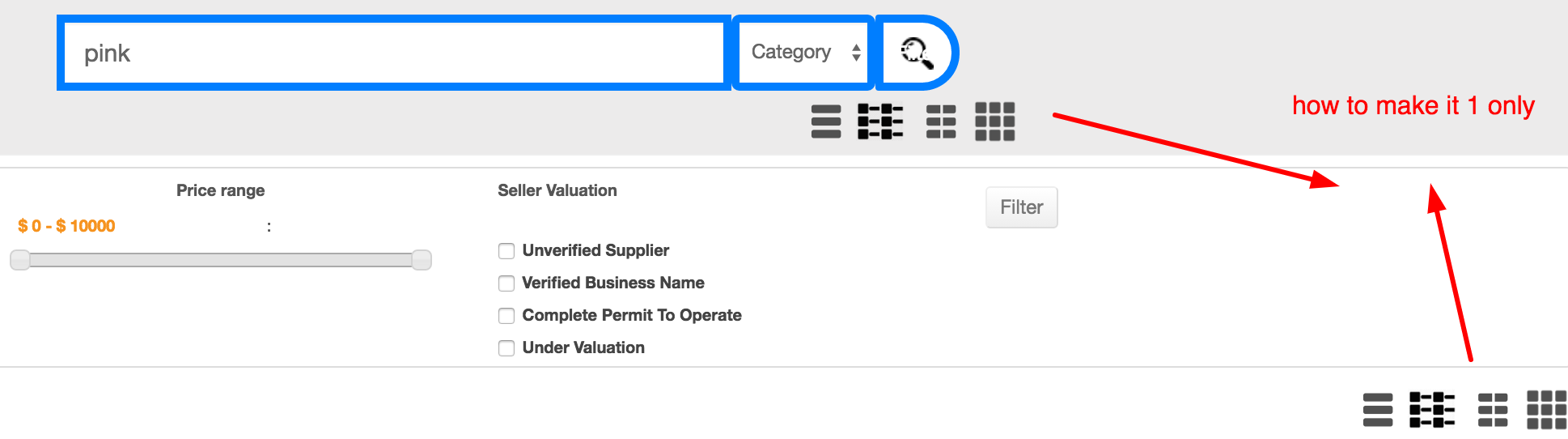This screenshot has height=439, width=1568.
Task: Enable the Verified Business Name filter
Action: 506,283
